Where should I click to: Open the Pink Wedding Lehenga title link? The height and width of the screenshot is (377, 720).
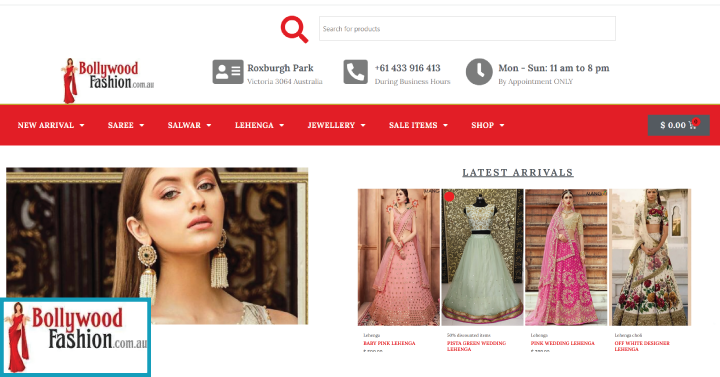pyautogui.click(x=562, y=343)
